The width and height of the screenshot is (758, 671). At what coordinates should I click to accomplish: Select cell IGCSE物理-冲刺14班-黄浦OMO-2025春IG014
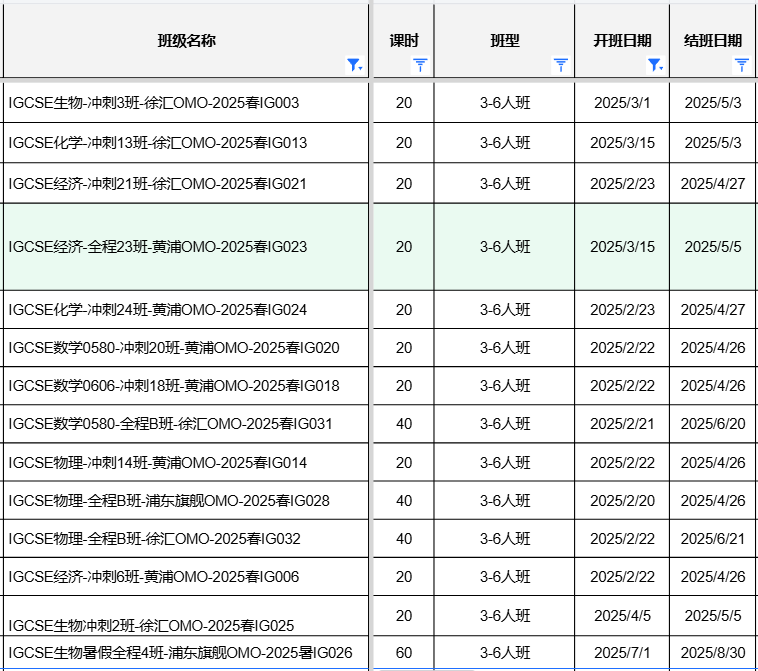pyautogui.click(x=186, y=462)
